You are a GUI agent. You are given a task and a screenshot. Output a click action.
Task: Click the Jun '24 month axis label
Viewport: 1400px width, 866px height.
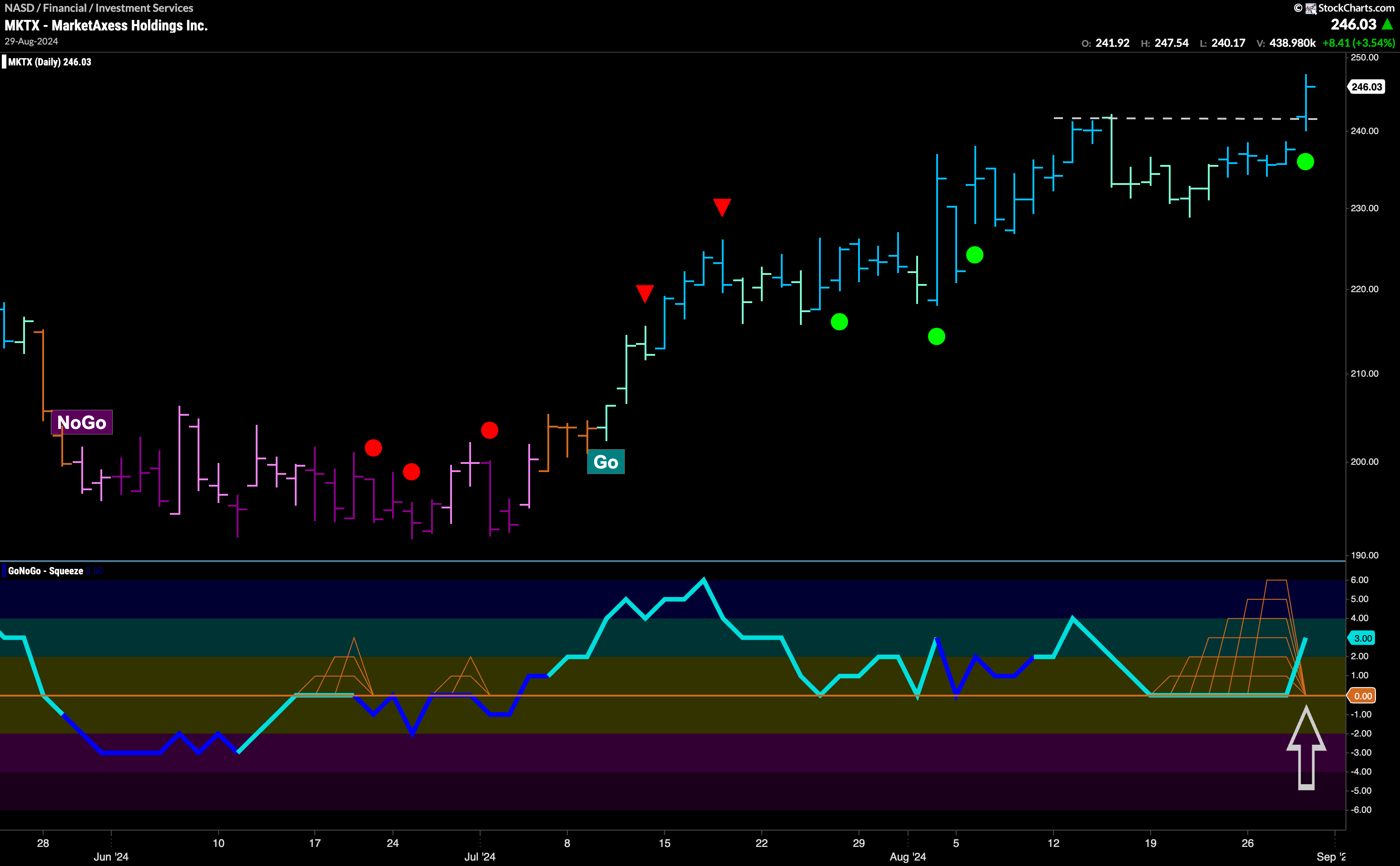click(x=111, y=857)
